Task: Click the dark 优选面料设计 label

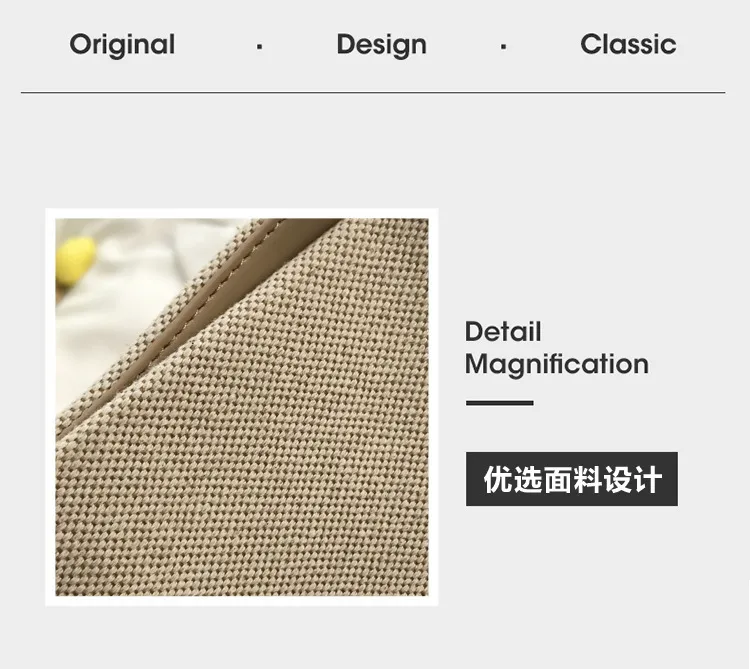Action: coord(572,479)
